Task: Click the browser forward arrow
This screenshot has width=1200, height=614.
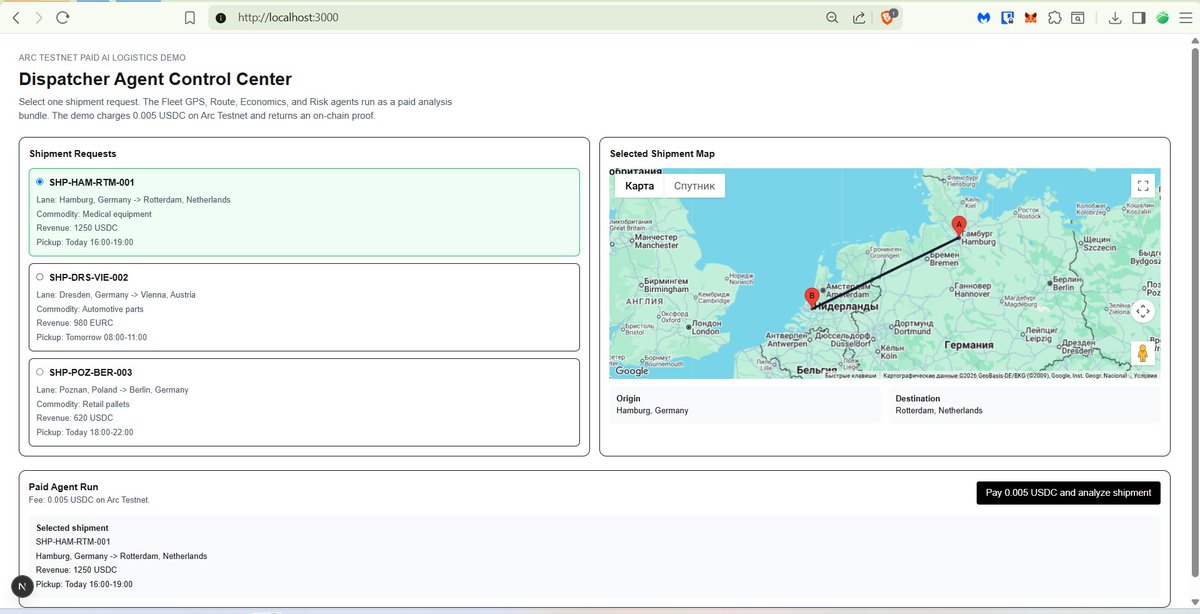Action: click(x=39, y=17)
